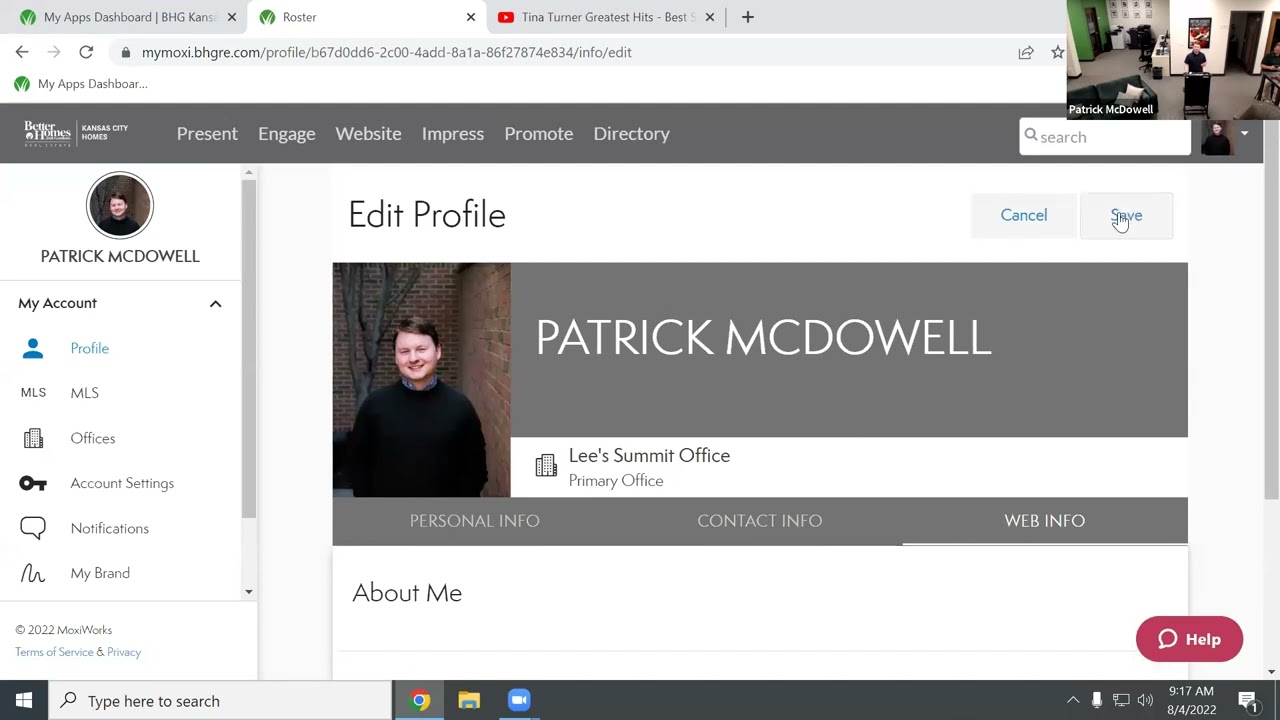Close the Roster browser tab
Image resolution: width=1280 pixels, height=720 pixels.
[x=471, y=17]
